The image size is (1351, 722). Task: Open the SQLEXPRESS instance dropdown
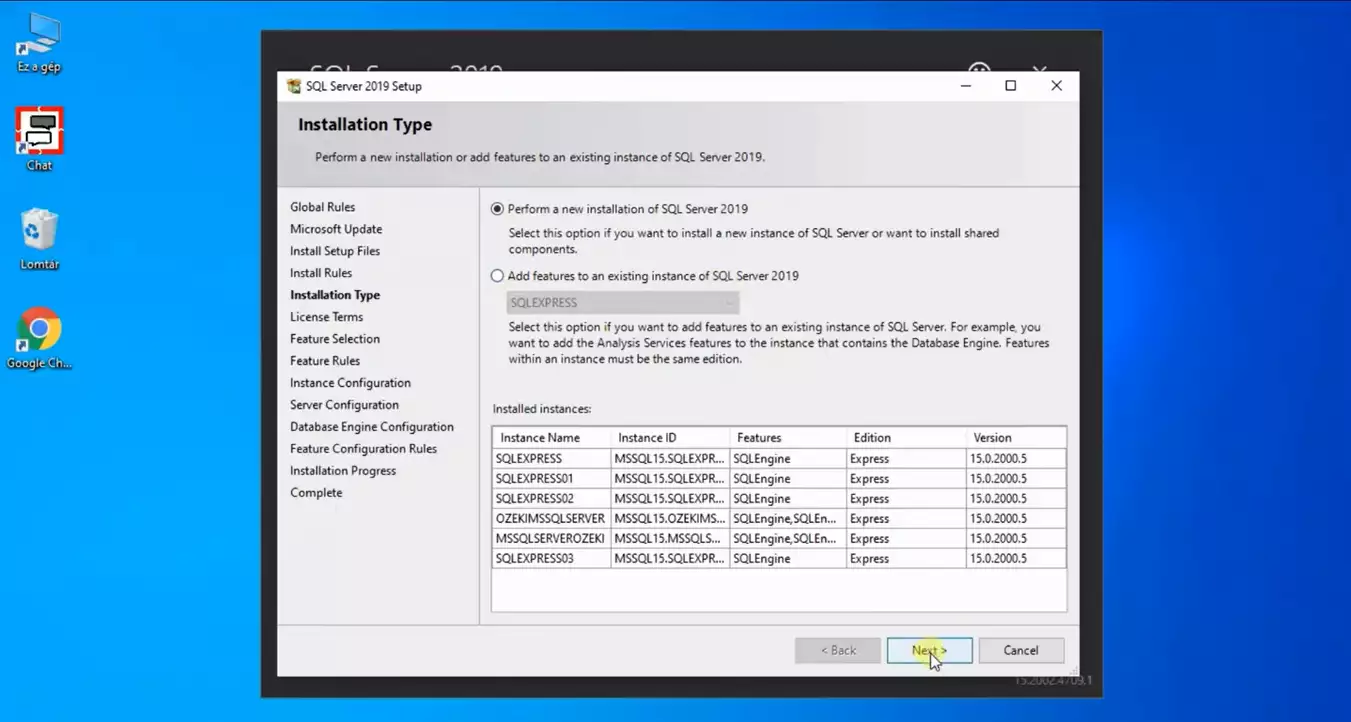click(622, 303)
